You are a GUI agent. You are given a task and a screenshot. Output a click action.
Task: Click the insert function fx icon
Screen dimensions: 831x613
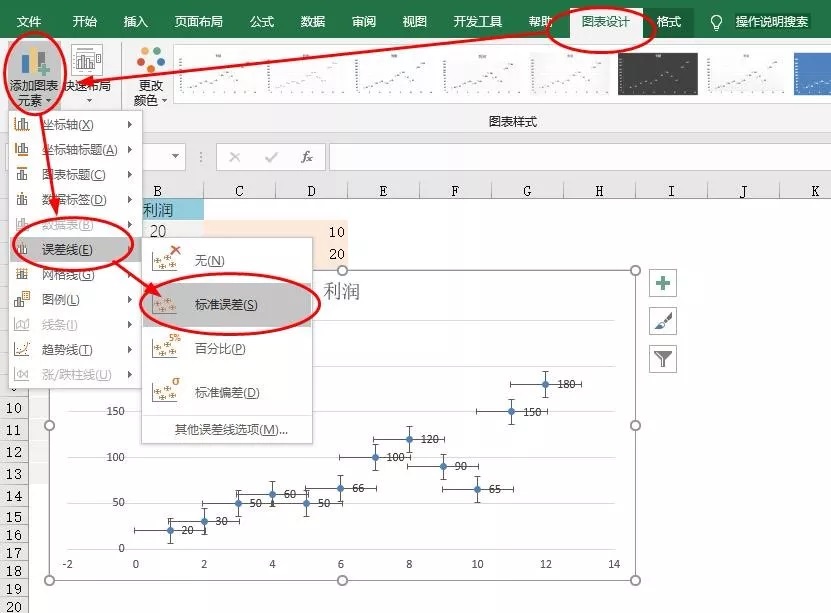(x=307, y=157)
